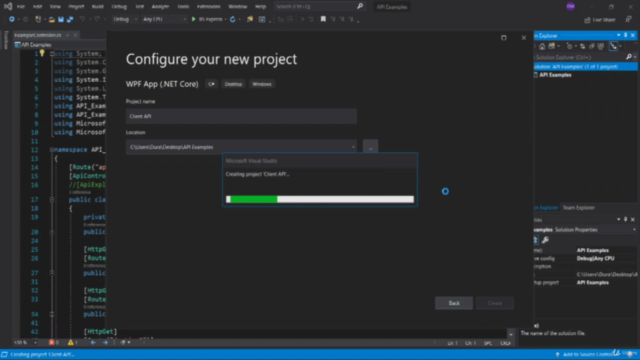640x360 pixels.
Task: Open the Debug menu
Action: click(119, 7)
